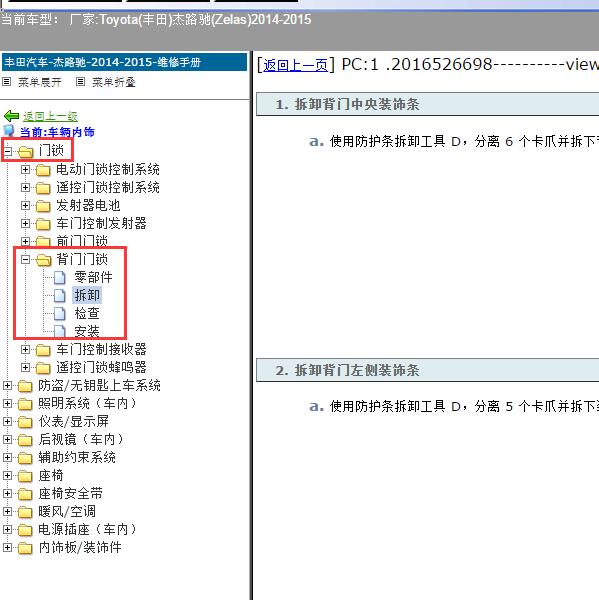This screenshot has width=599, height=600.
Task: Click the 丰田汽车-杰路驰-2014-2015-维修手册 title bar
Action: 124,62
